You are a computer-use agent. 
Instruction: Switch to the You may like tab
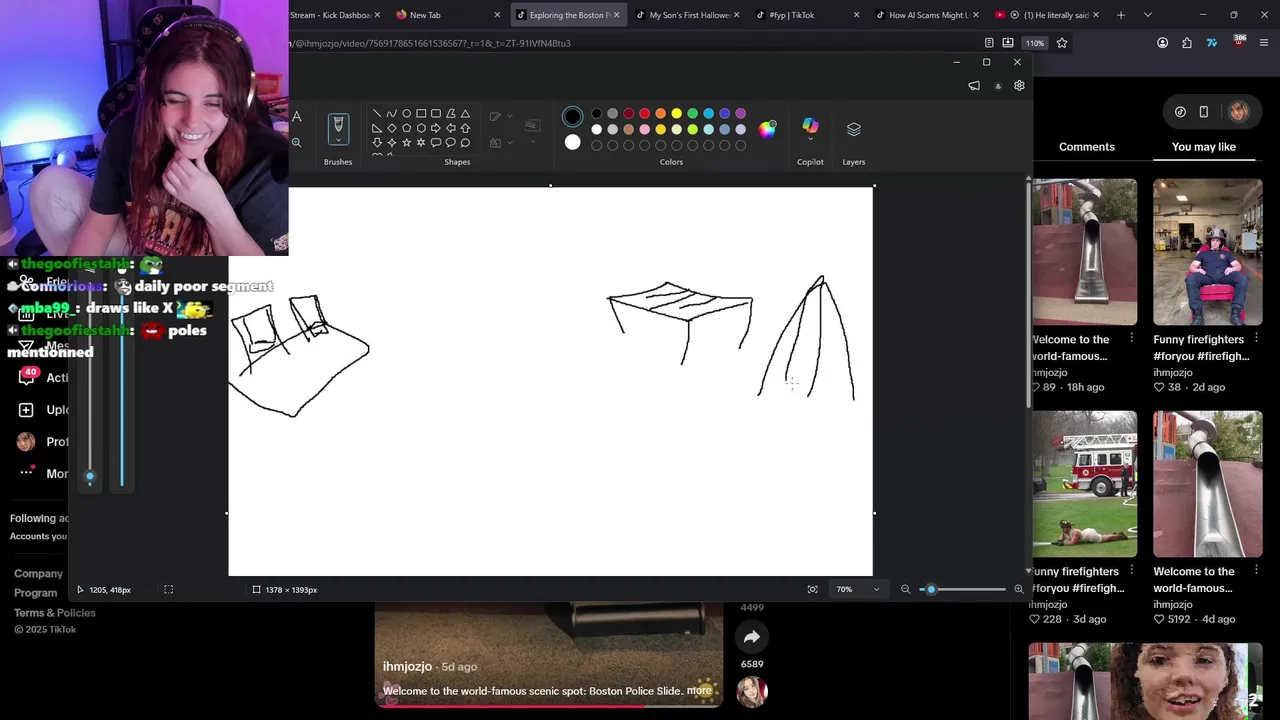(1204, 147)
